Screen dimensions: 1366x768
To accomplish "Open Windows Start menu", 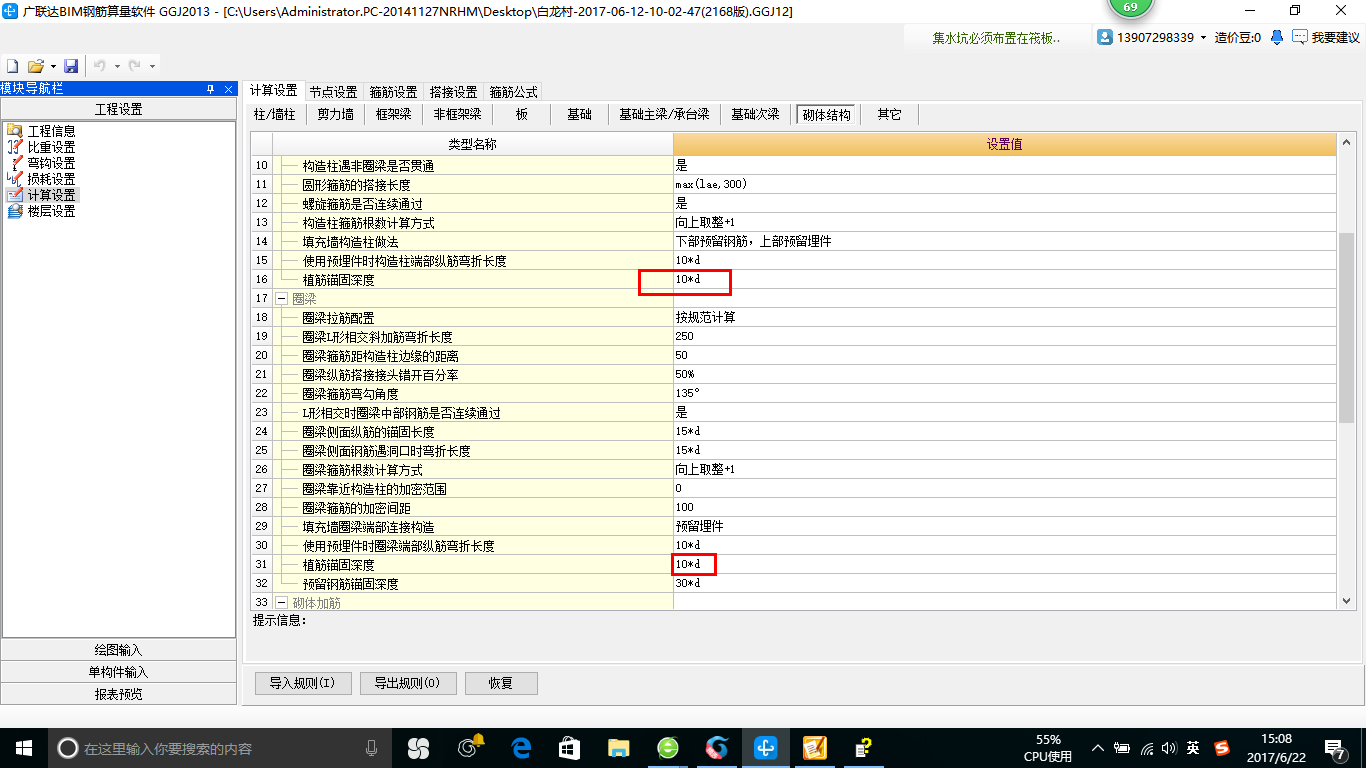I will [24, 748].
